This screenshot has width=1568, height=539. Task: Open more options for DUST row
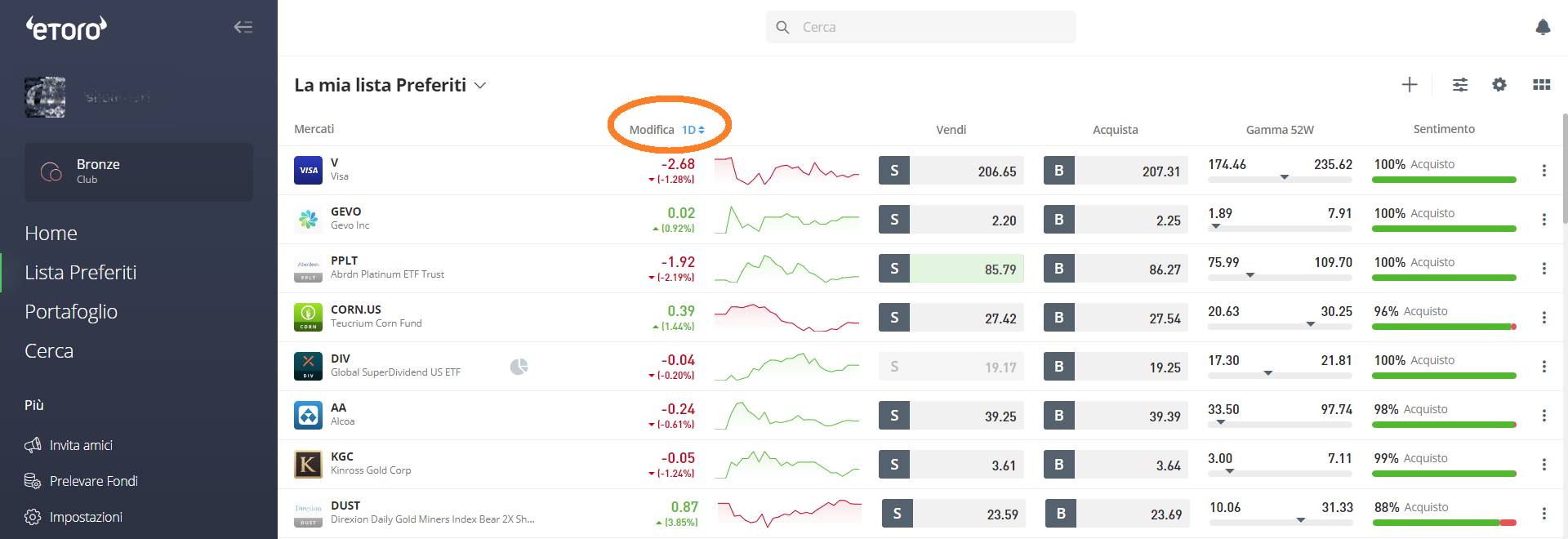(1543, 513)
